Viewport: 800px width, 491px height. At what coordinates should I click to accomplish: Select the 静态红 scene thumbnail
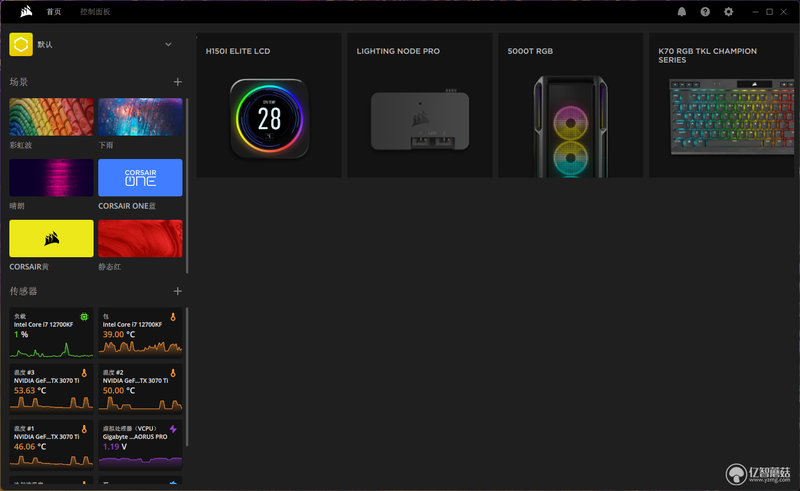(x=140, y=238)
